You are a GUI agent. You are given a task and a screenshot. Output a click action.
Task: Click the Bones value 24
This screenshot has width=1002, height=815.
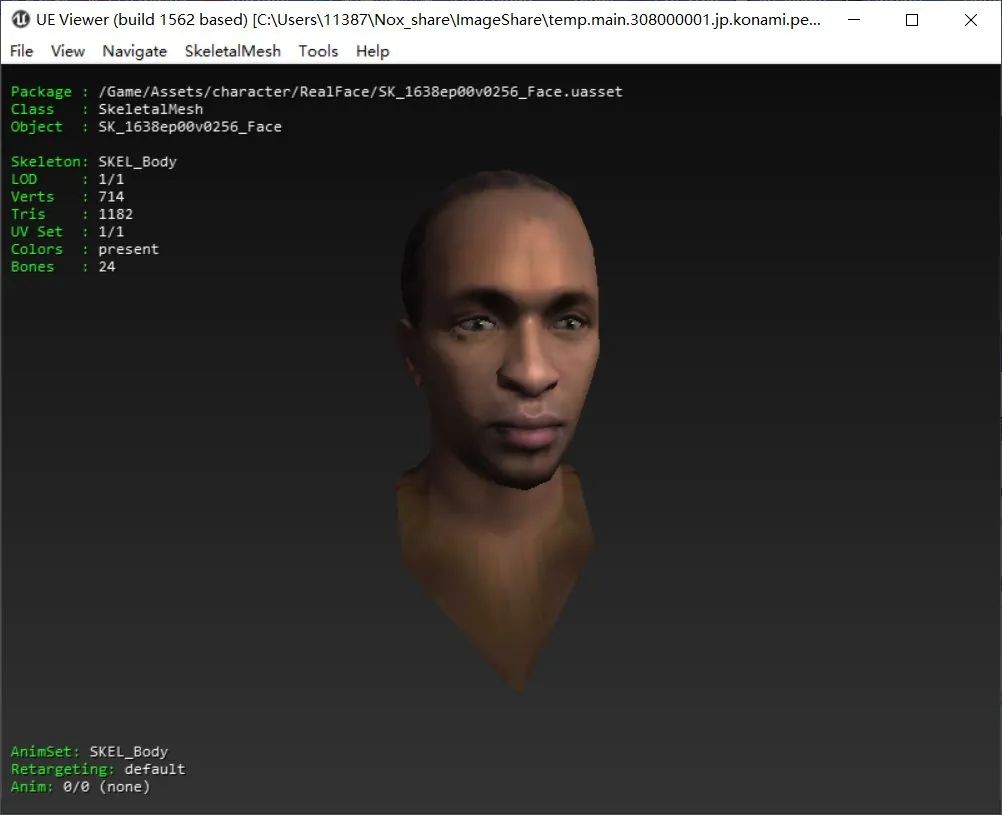(107, 267)
